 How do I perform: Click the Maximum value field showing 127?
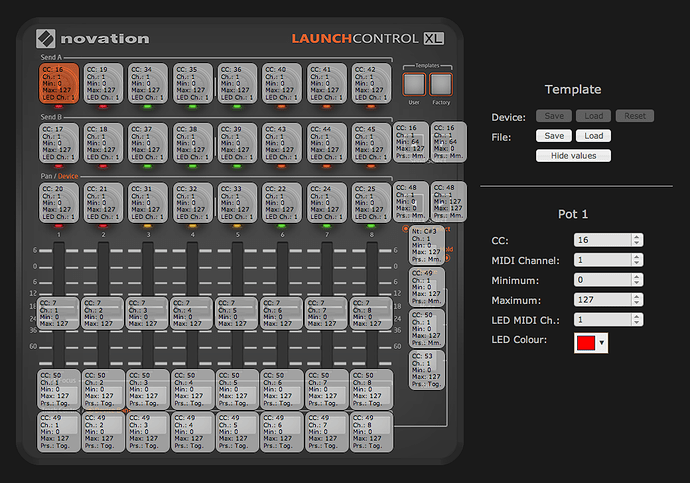click(603, 300)
